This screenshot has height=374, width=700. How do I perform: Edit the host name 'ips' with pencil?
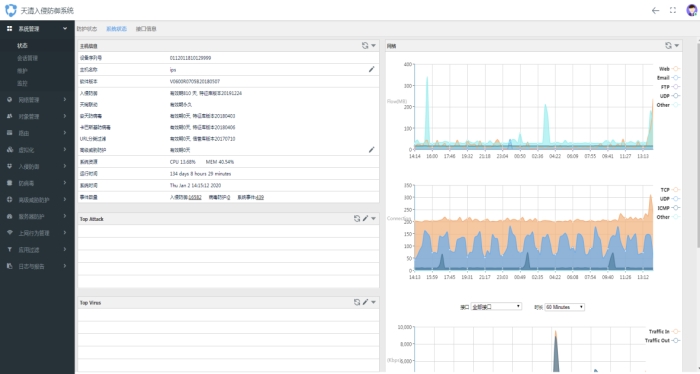click(371, 69)
